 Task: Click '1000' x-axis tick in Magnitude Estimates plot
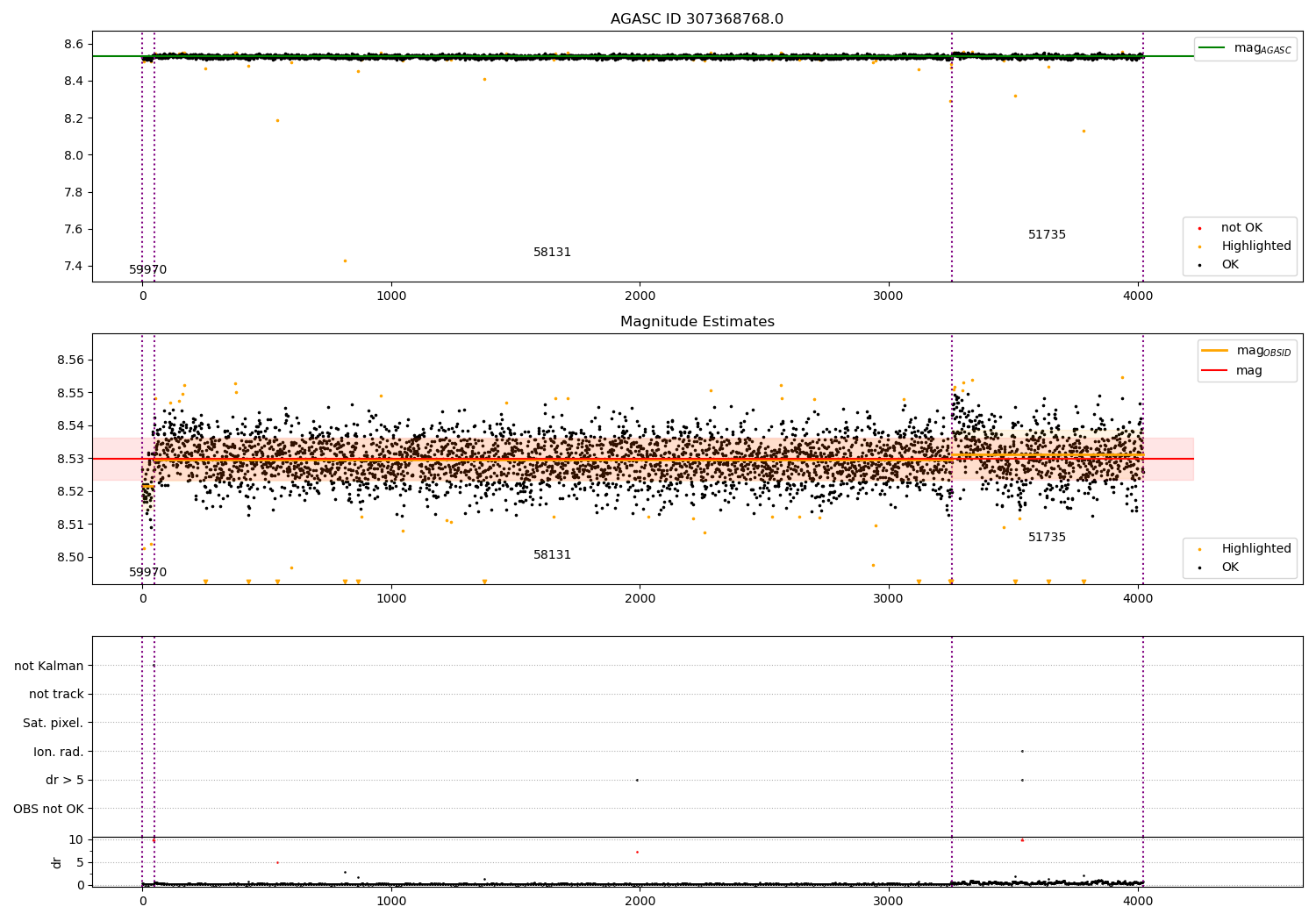pos(391,599)
